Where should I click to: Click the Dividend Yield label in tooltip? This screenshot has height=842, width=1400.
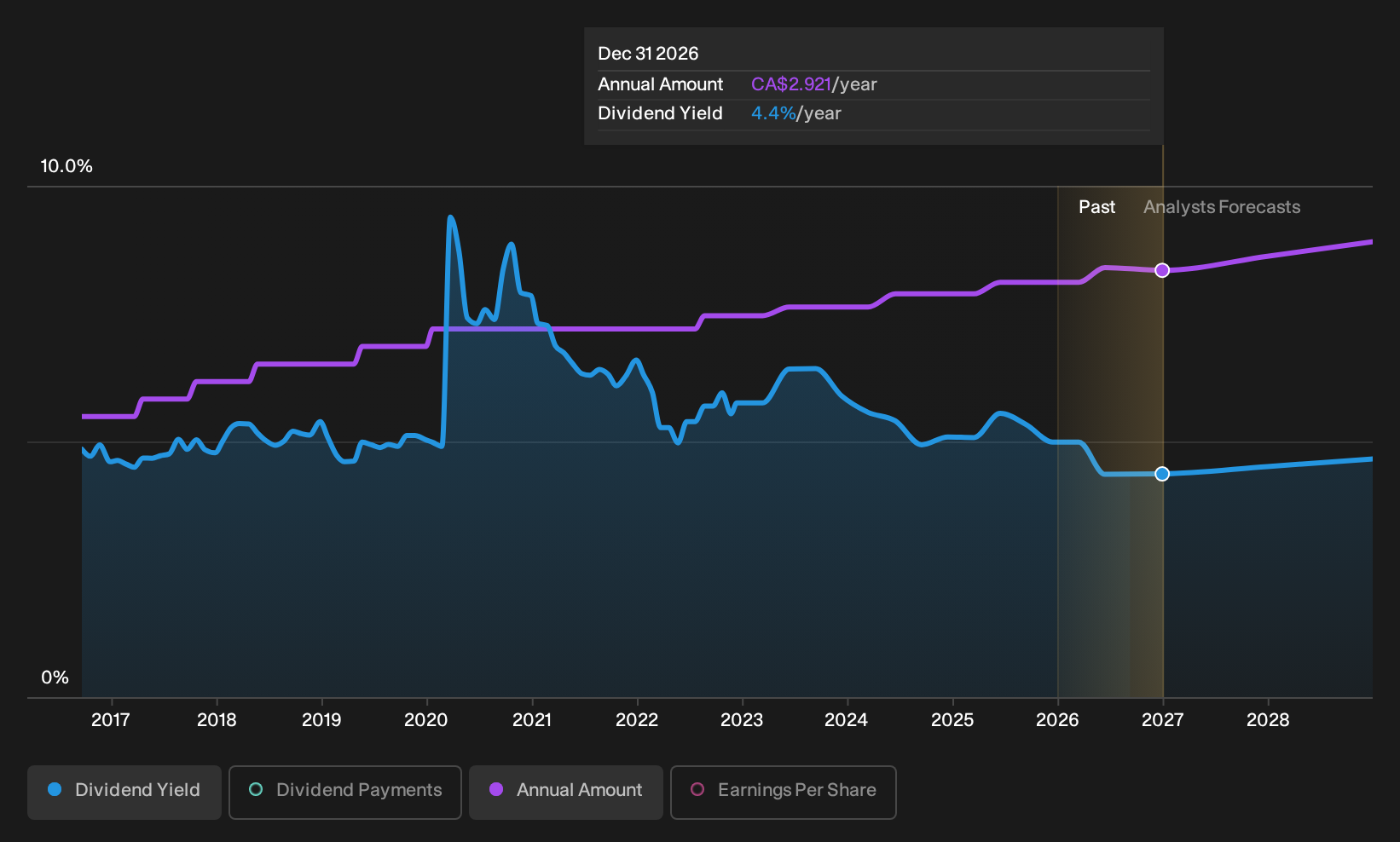pos(660,113)
